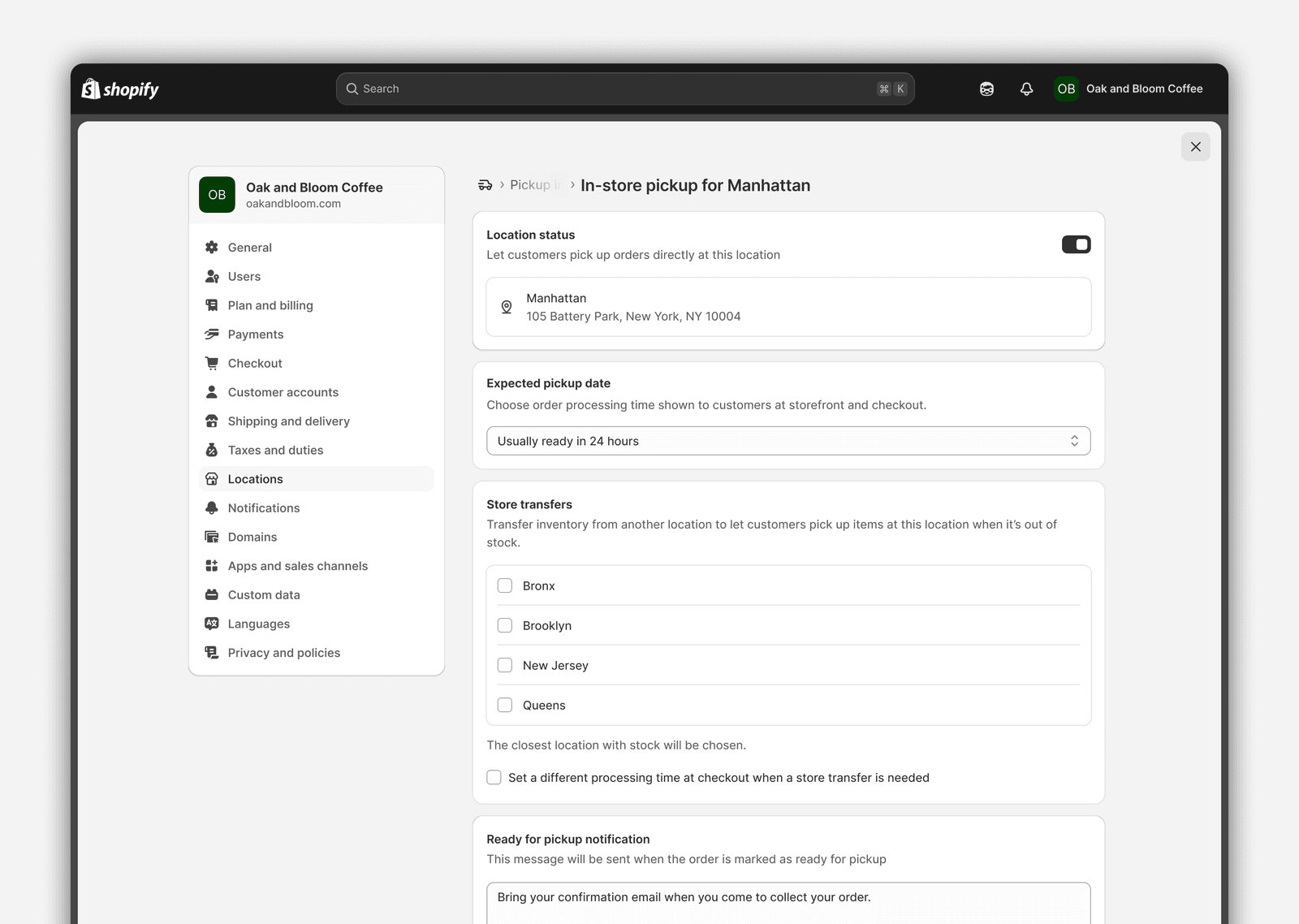Click the shipping truck breadcrumb icon
The image size is (1299, 924).
point(486,185)
